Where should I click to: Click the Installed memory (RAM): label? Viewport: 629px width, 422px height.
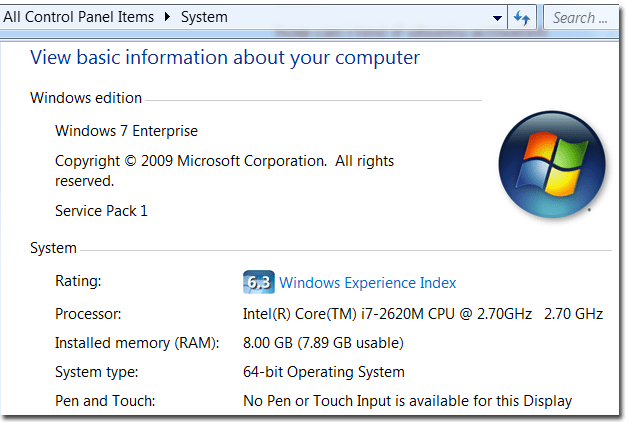click(137, 343)
